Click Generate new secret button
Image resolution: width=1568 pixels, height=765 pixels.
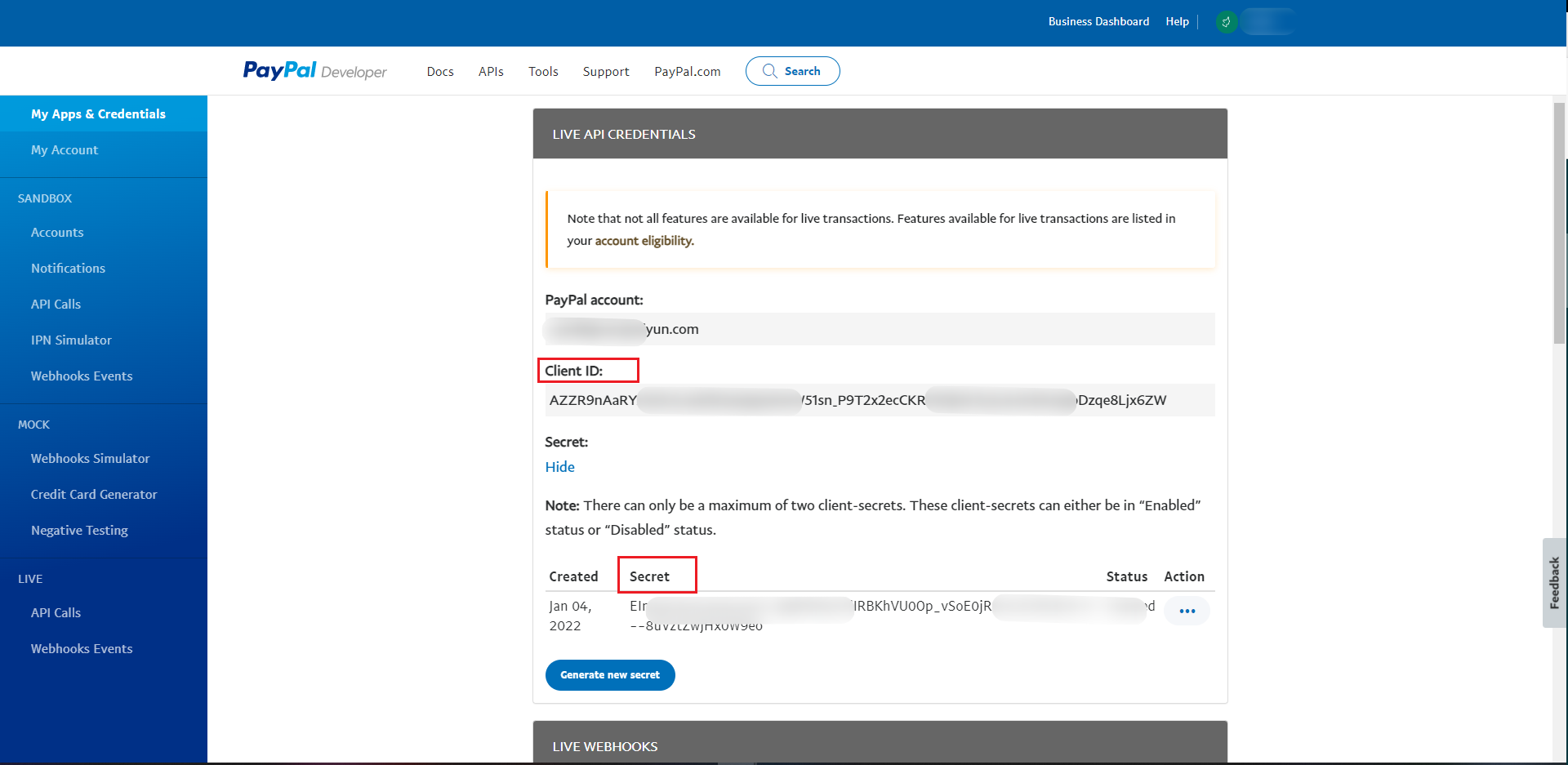point(610,675)
